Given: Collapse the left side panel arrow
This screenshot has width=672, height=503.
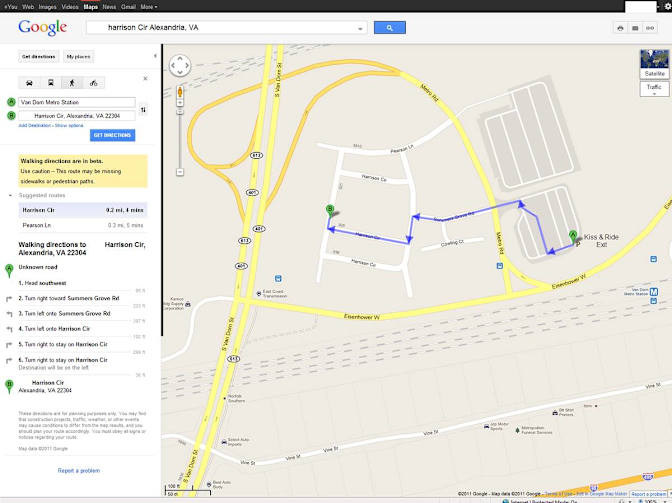Looking at the screenshot, I should click(155, 56).
